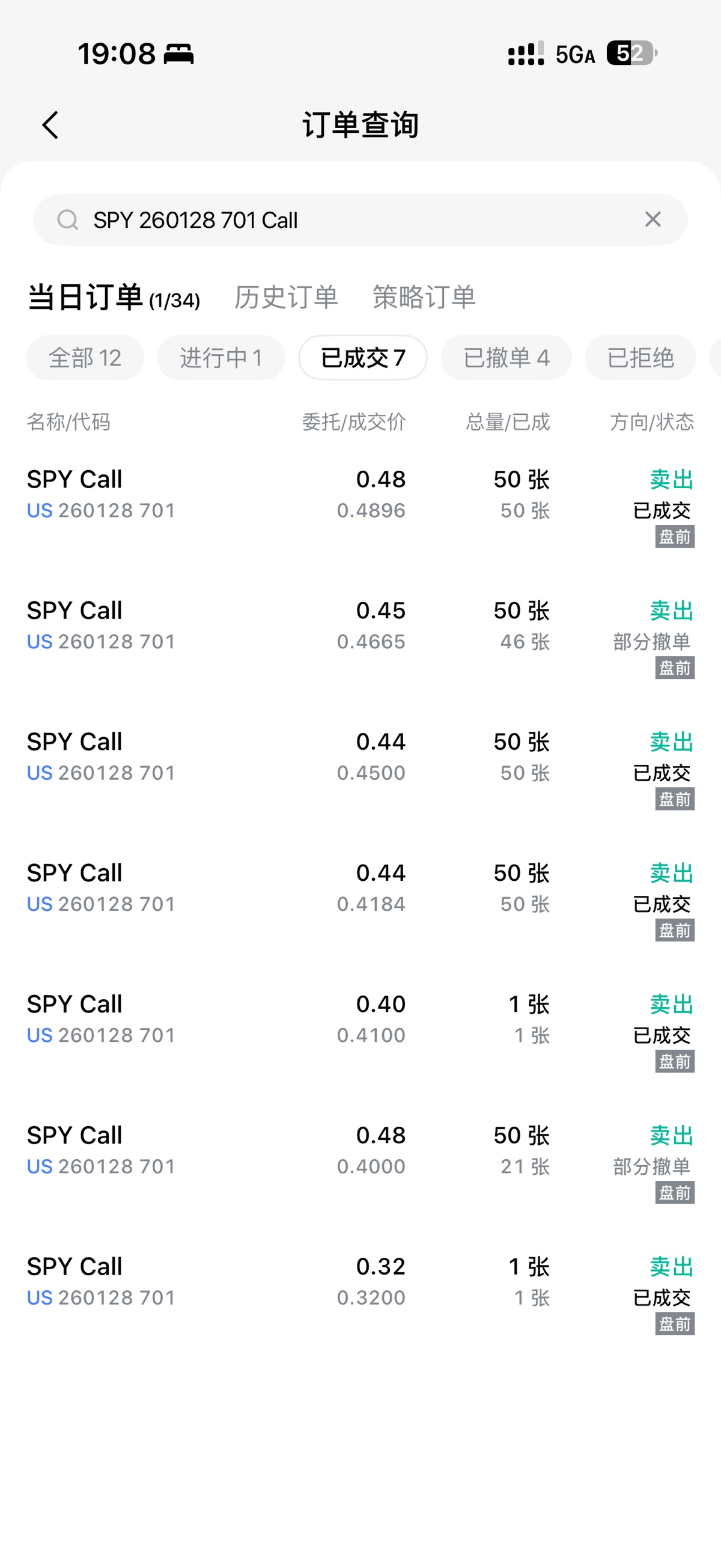Screen dimensions: 721x1568
Task: Tap the 盘前 badge on 0.4500 order
Action: point(674,799)
